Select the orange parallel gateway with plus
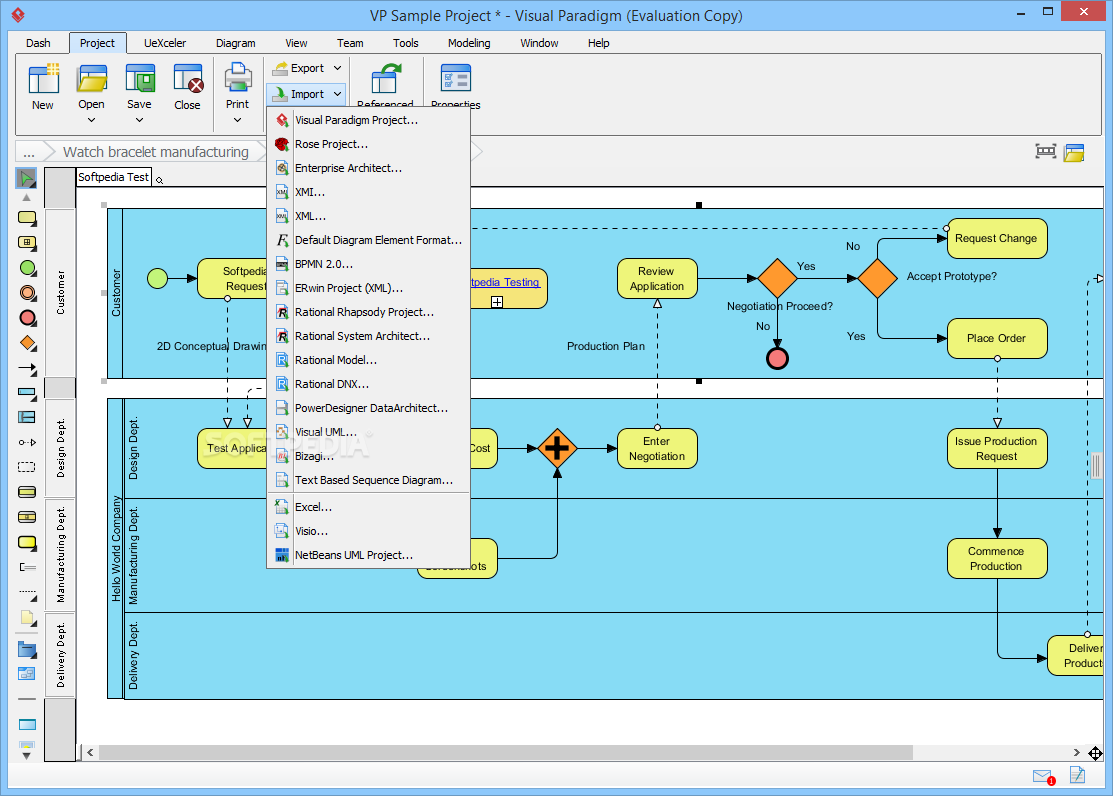This screenshot has height=796, width=1113. tap(557, 449)
